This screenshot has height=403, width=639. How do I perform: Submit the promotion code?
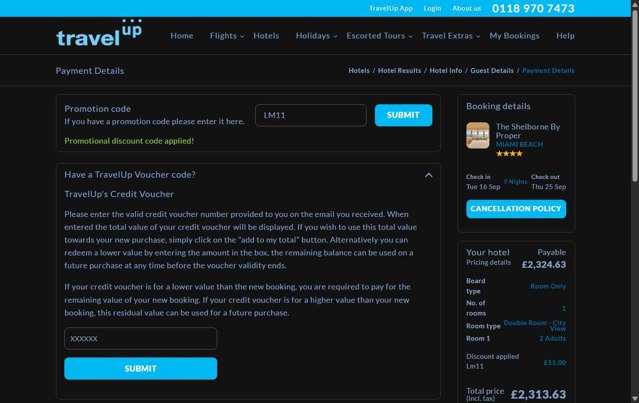point(403,115)
